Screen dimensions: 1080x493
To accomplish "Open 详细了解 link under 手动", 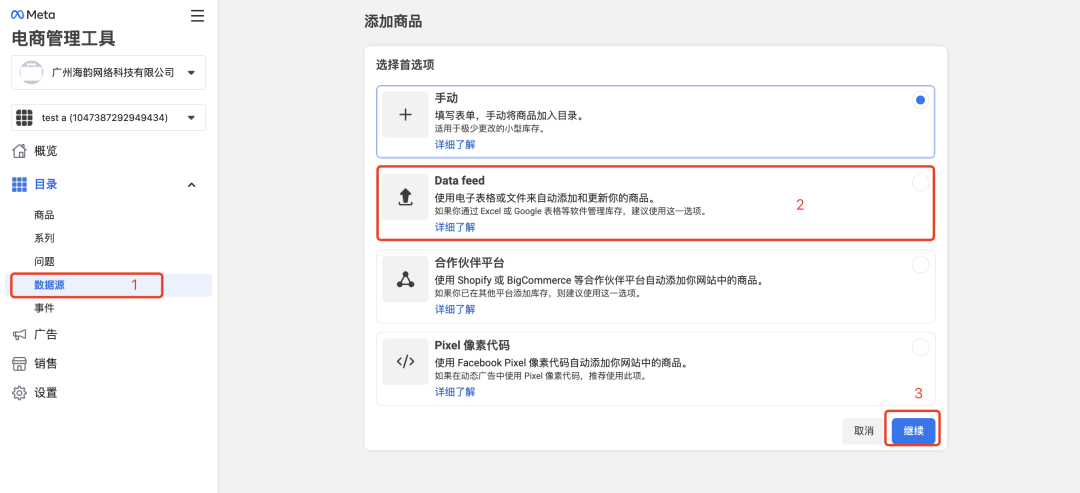I will [x=455, y=145].
